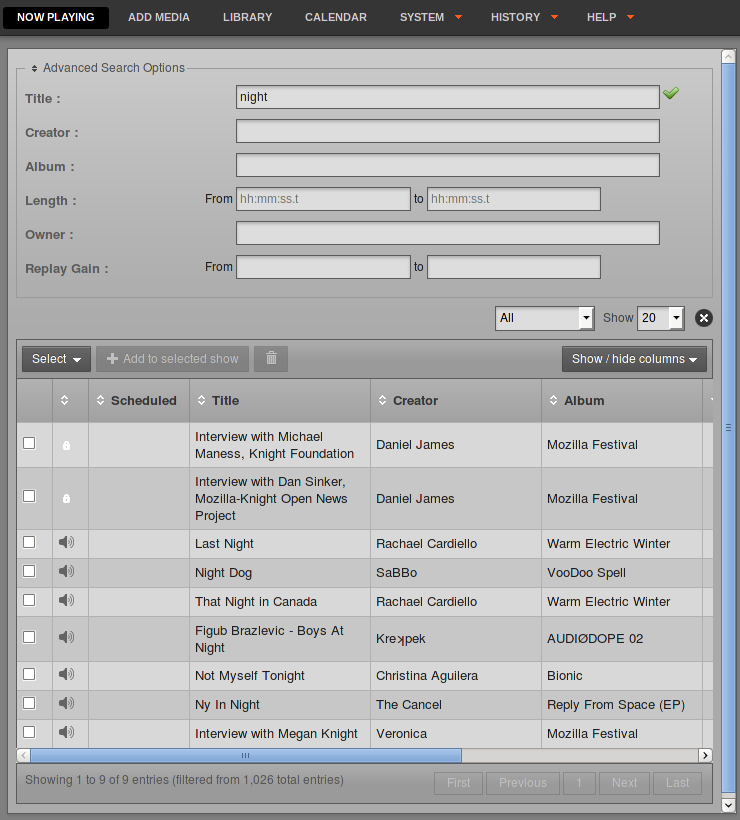This screenshot has height=820, width=740.
Task: Click vertical scrollbar down arrow
Action: click(728, 805)
